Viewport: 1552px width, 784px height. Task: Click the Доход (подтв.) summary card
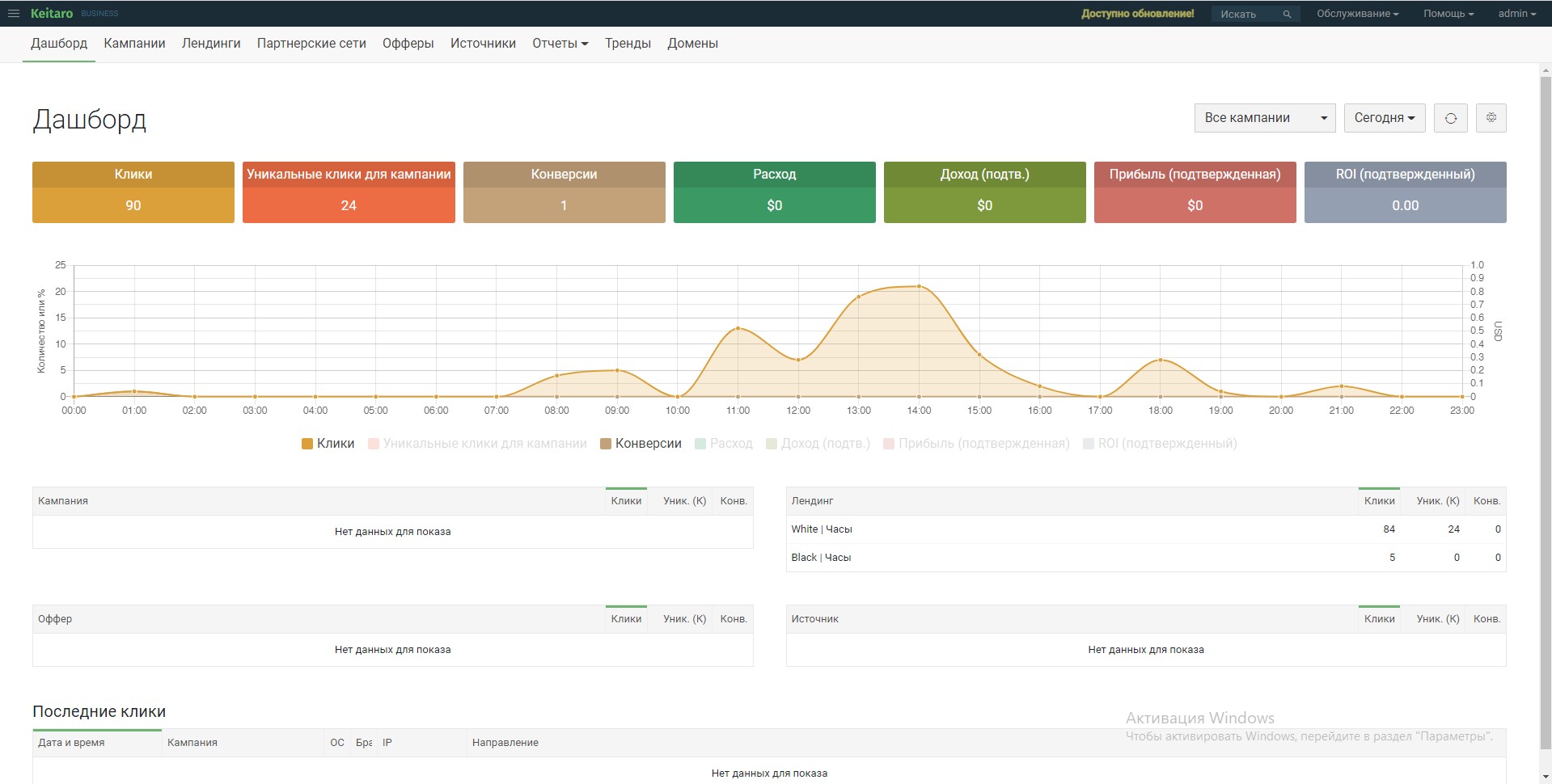(x=985, y=192)
